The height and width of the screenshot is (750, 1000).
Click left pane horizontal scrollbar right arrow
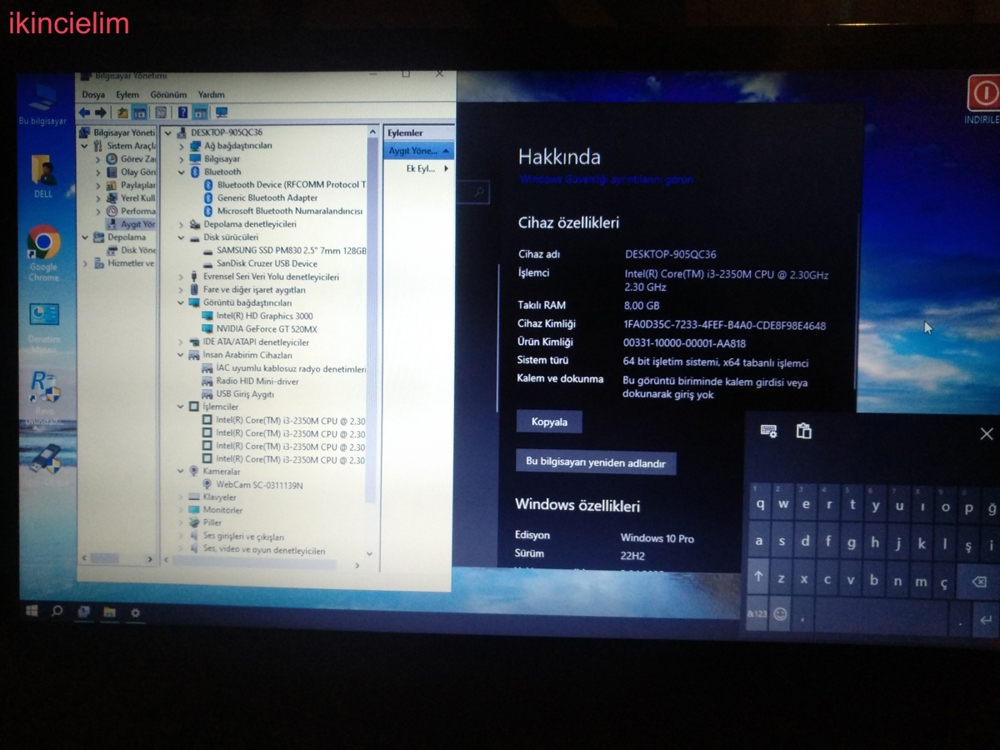(150, 559)
